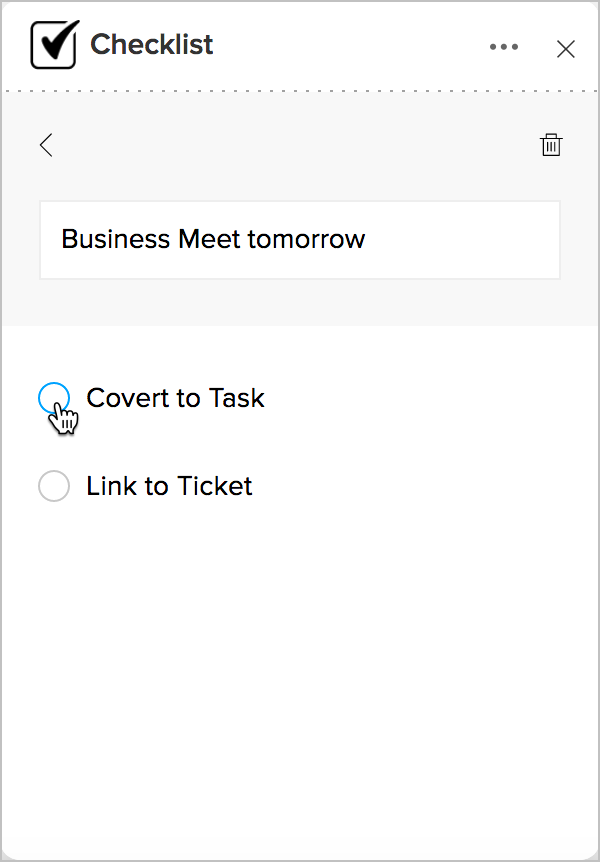Choose the Covert to Task option
This screenshot has height=862, width=600.
tap(53, 398)
